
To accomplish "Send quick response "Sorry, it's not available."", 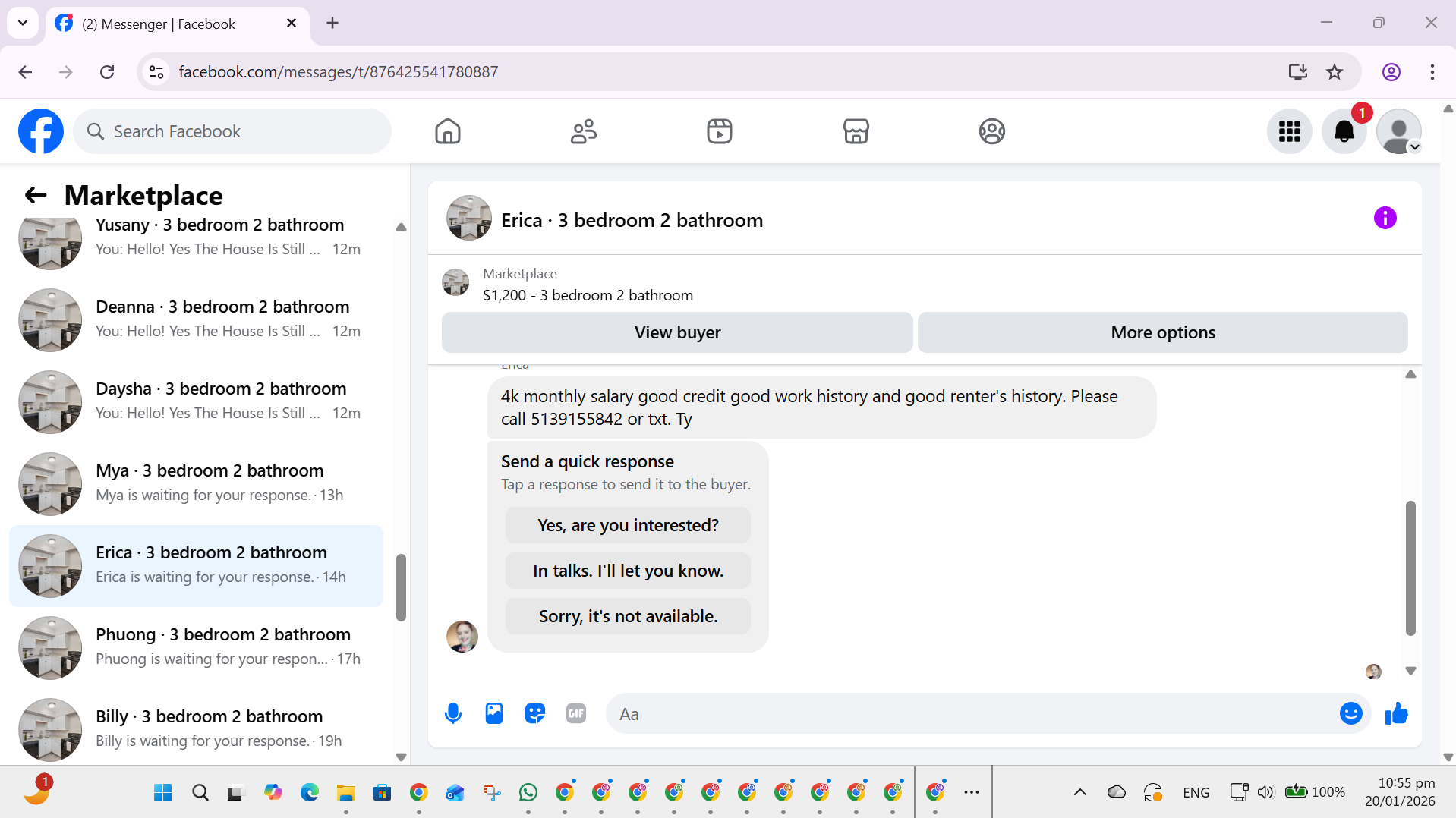I will [628, 616].
